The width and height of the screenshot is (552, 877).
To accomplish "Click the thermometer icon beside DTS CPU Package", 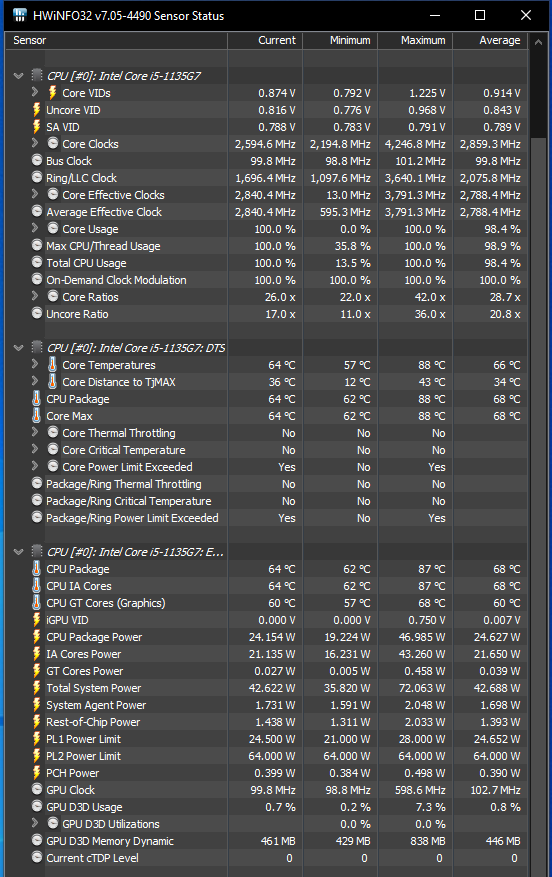I will (x=36, y=399).
